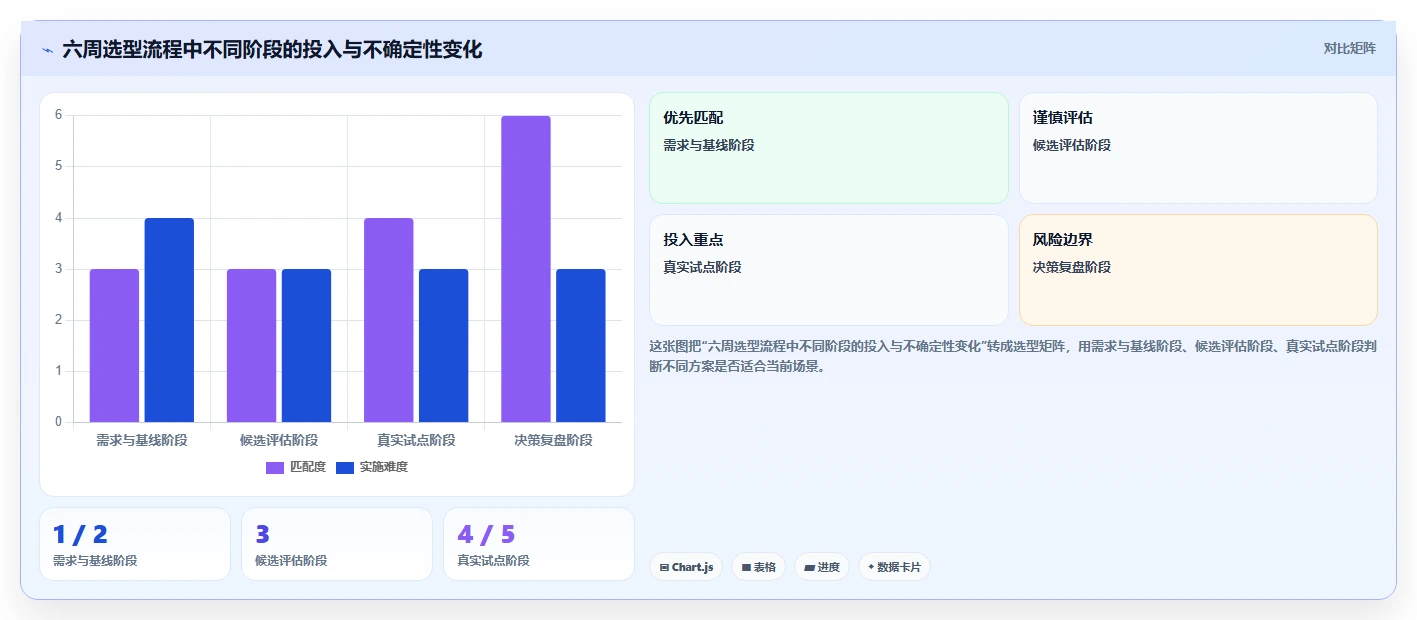The height and width of the screenshot is (620, 1417).
Task: Click the x-axis label 真实试点阶段
Action: point(416,440)
